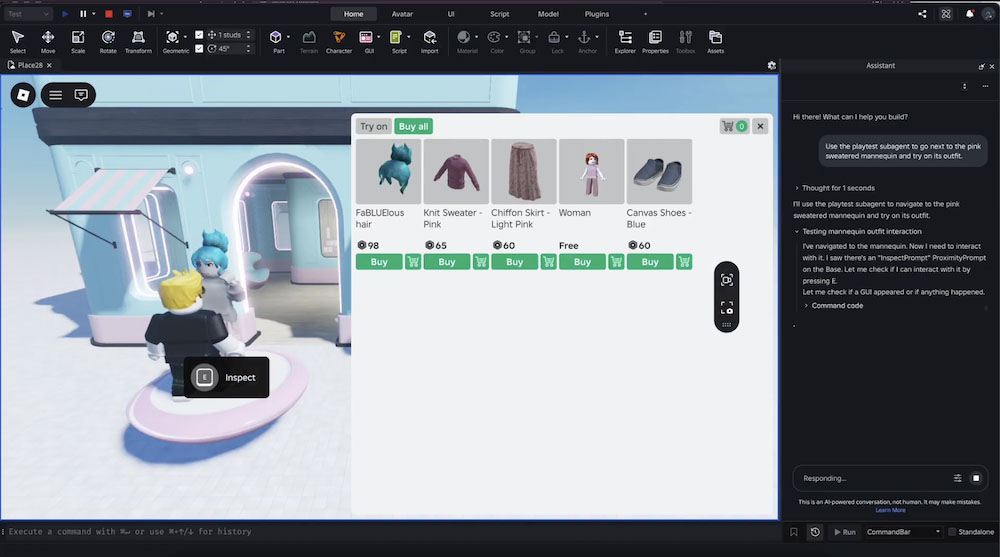Run the command bar command
The image size is (1000, 557).
pos(845,532)
